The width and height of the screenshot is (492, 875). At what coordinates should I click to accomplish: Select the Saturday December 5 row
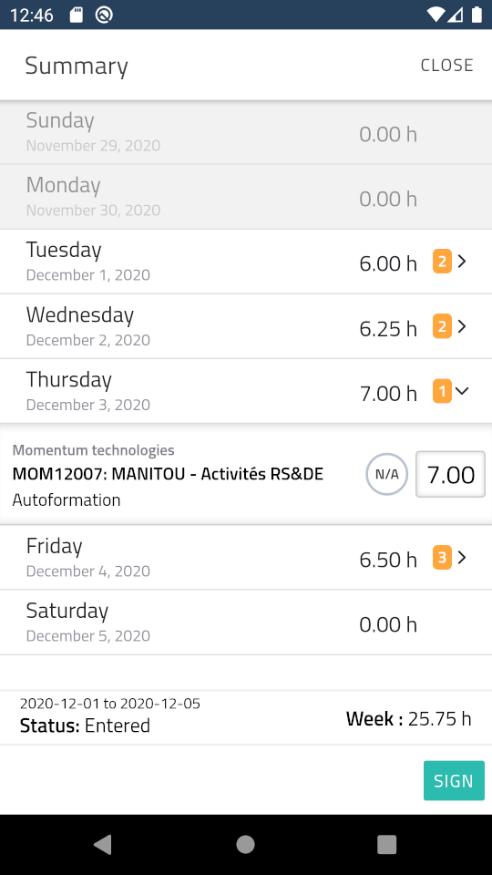[x=246, y=622]
